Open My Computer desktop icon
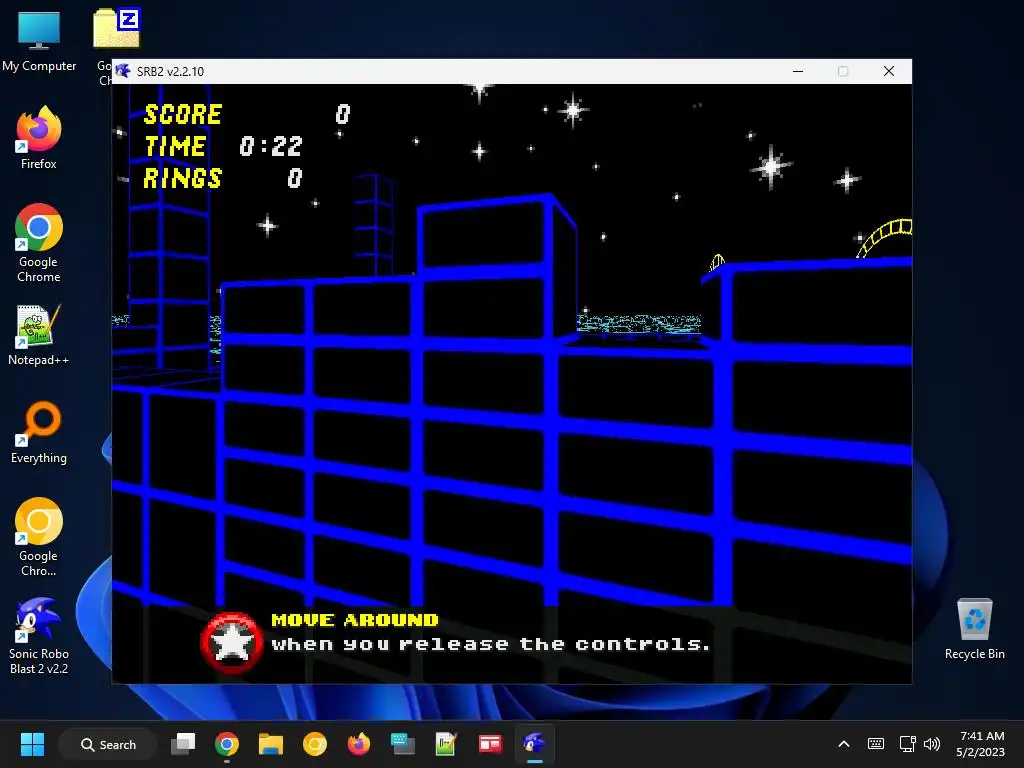The width and height of the screenshot is (1024, 768). 39,40
